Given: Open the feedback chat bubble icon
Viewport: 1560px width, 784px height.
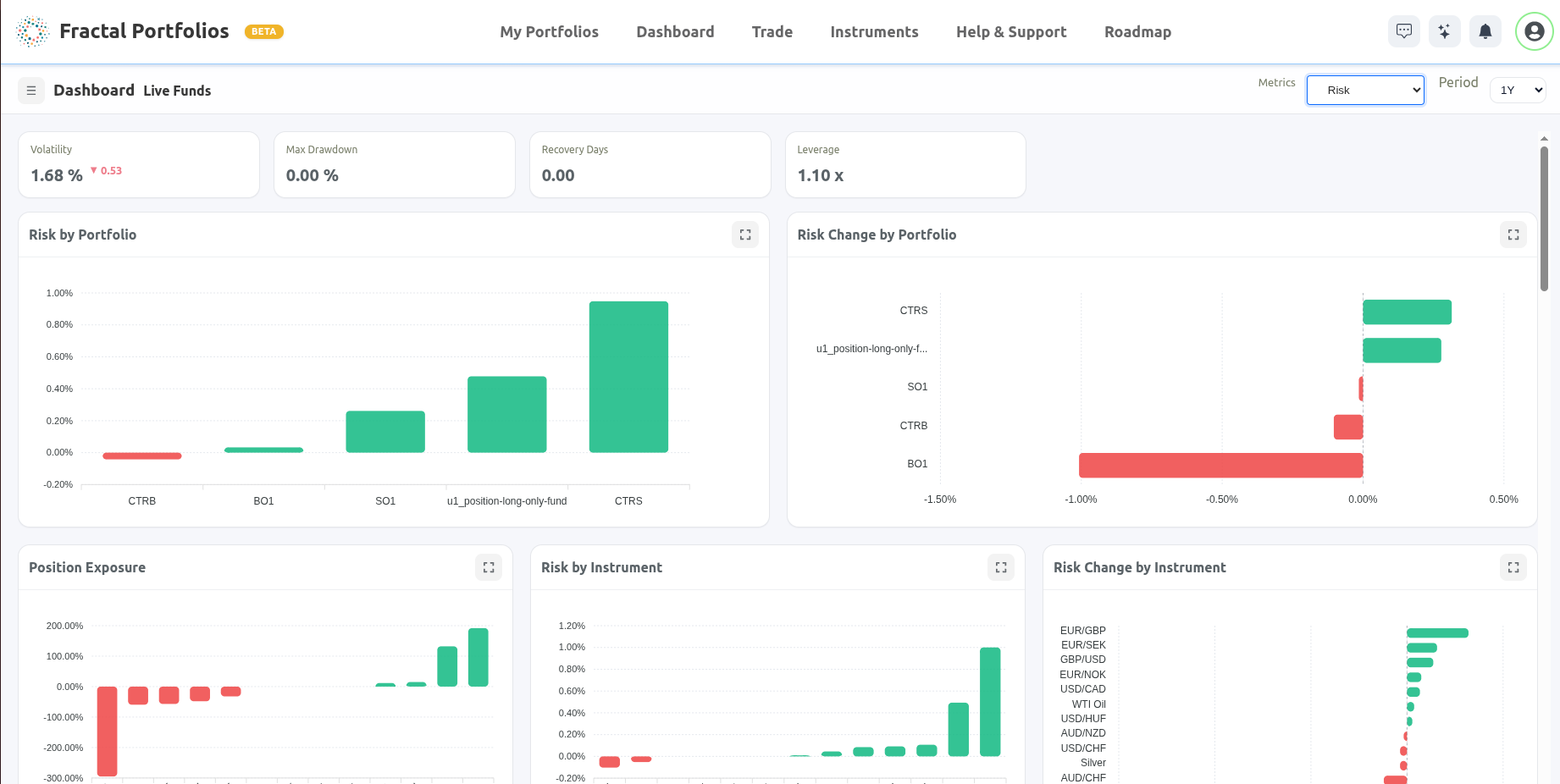Looking at the screenshot, I should coord(1404,31).
